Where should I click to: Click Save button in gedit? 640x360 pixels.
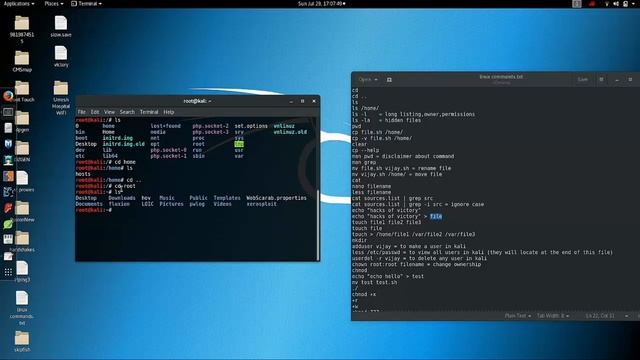[583, 80]
